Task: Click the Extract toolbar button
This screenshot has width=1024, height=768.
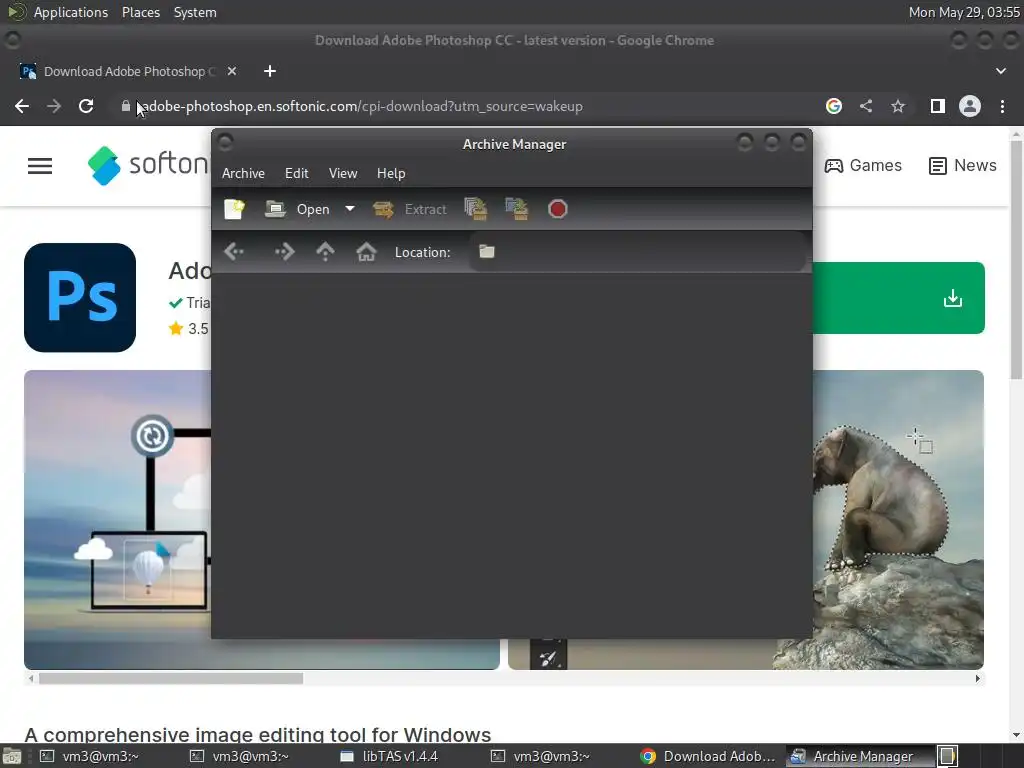Action: point(409,209)
